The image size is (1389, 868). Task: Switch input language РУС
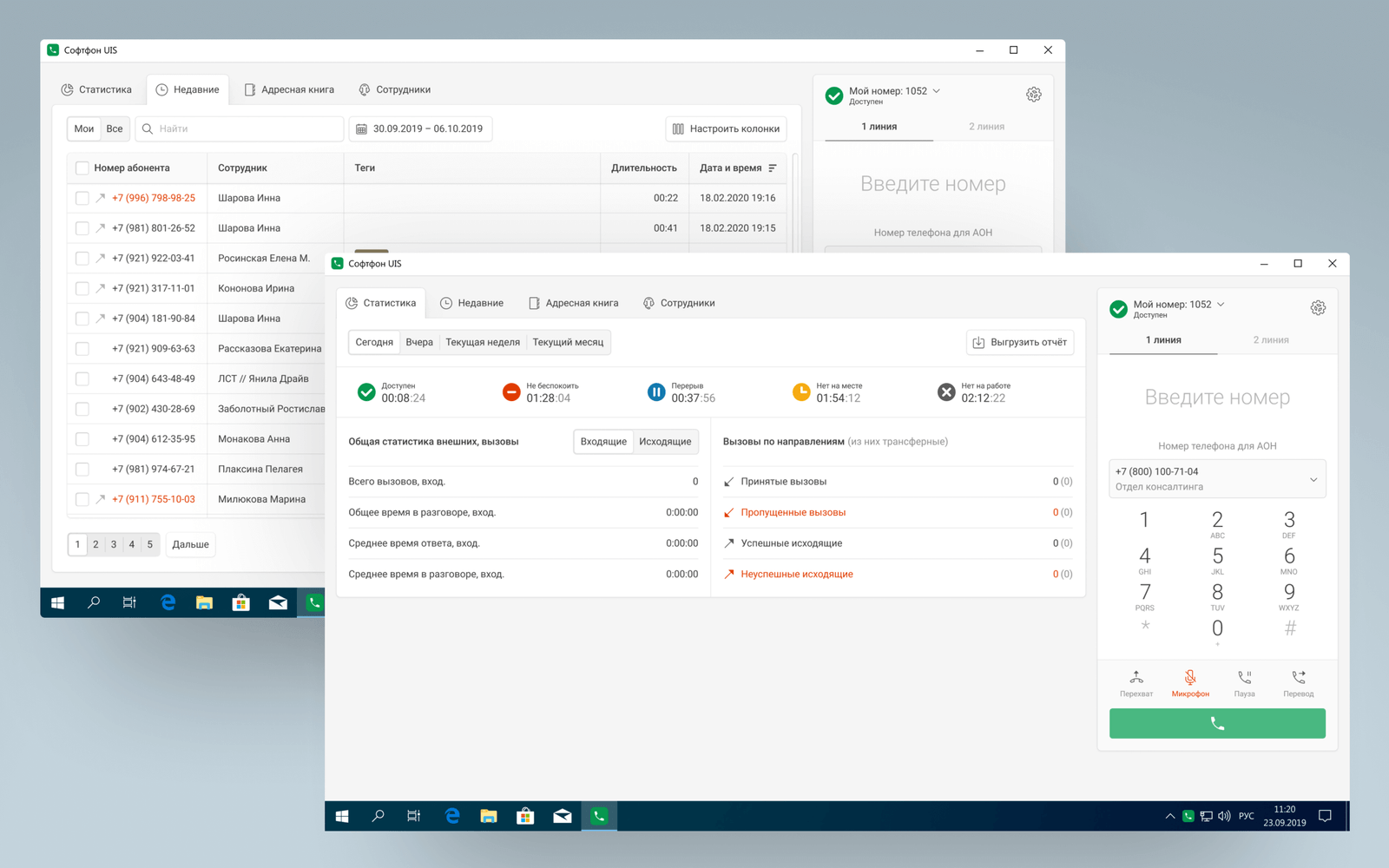click(x=1247, y=816)
